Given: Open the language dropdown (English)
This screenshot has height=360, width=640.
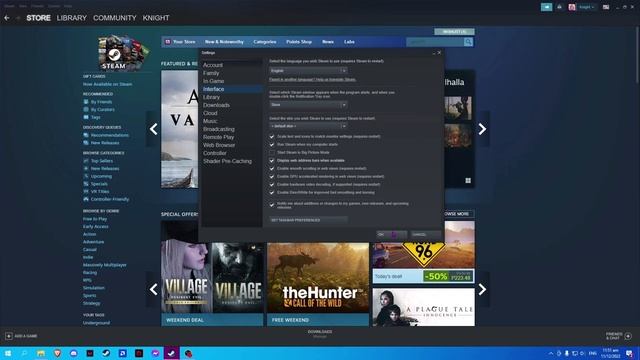Looking at the screenshot, I should click(308, 71).
